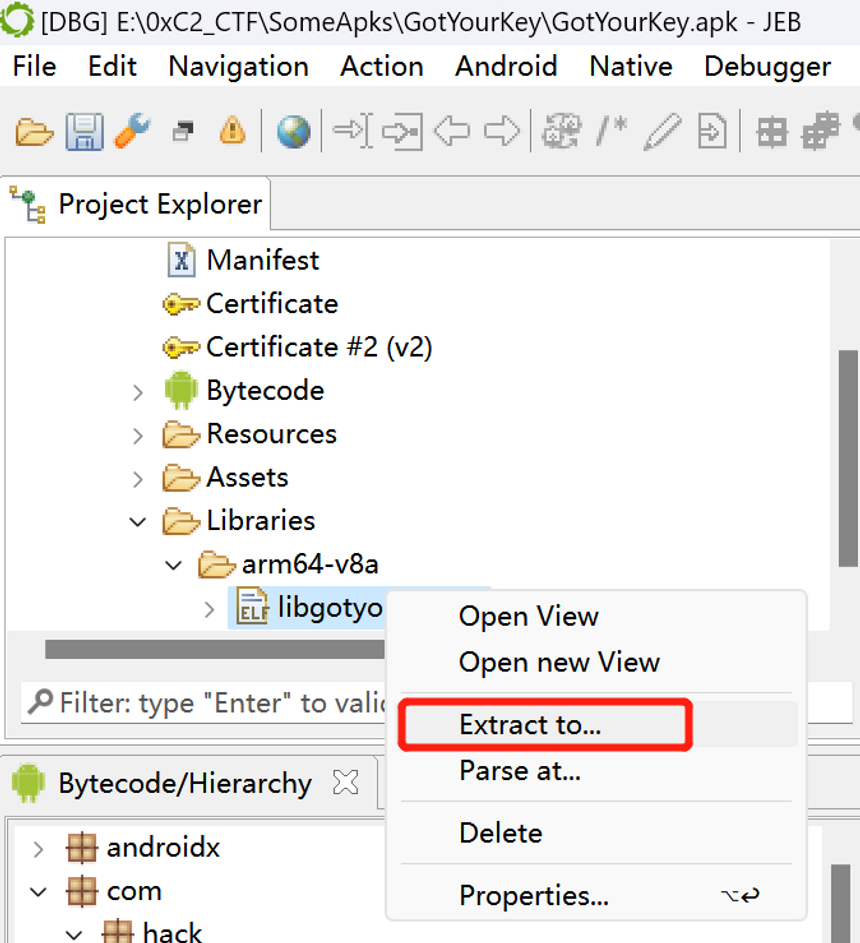Viewport: 860px width, 943px height.
Task: Expand the libgotyo ELF library node
Action: 208,608
